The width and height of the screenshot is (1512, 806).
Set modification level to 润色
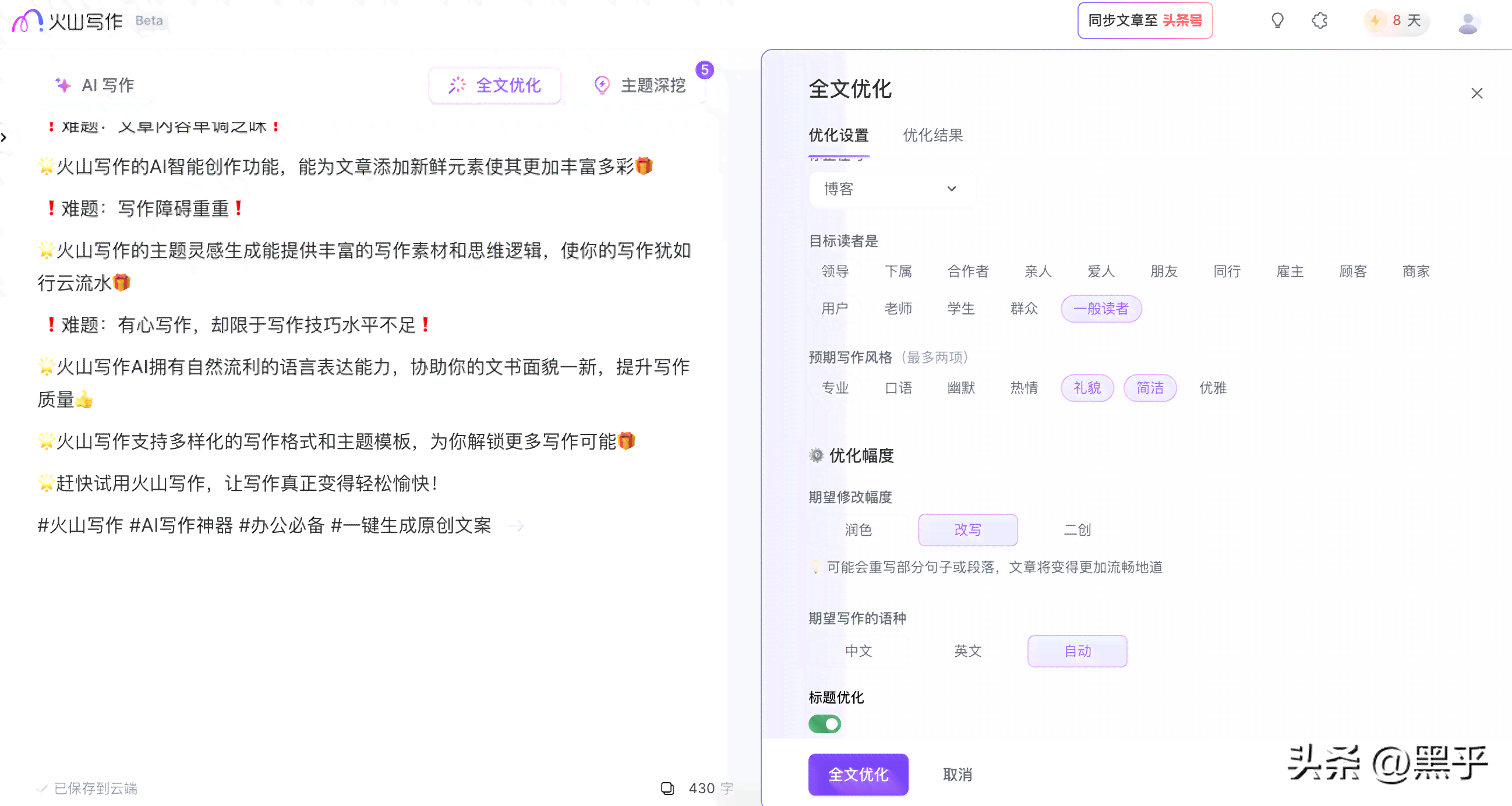(858, 530)
